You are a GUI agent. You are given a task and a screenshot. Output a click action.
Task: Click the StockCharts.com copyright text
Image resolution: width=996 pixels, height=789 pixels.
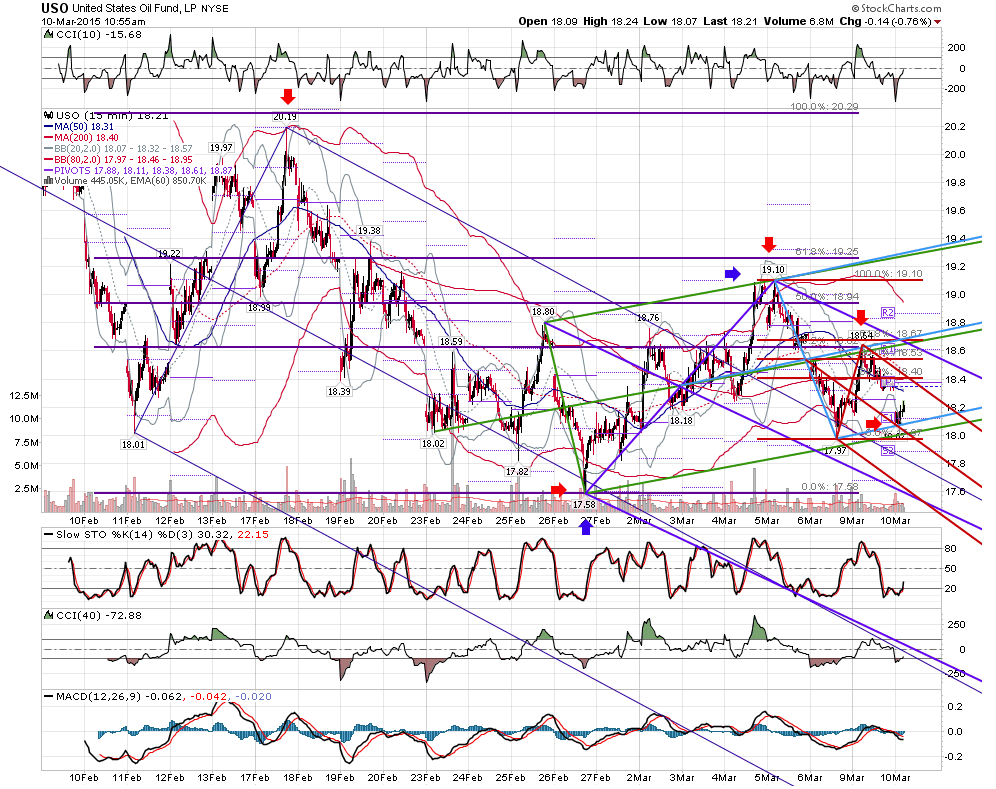point(897,8)
